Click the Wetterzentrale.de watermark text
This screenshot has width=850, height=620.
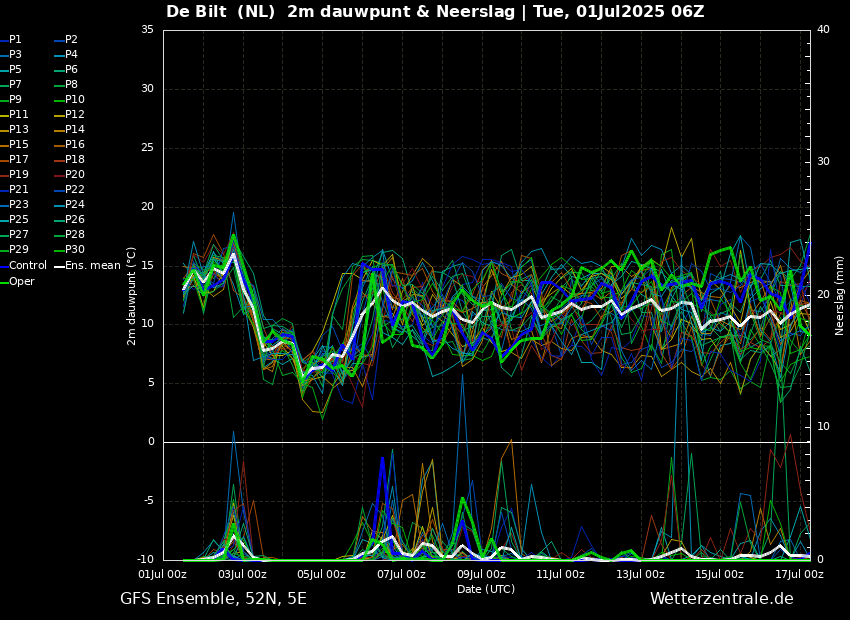[x=722, y=599]
